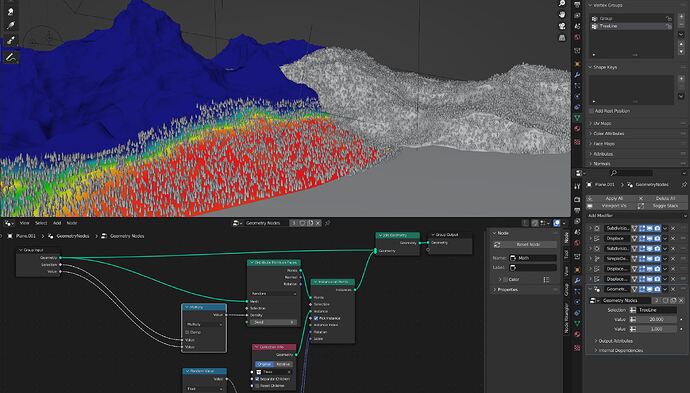Open Object Data green triangle tab in lower properties
This screenshot has width=690, height=393.
(x=577, y=323)
